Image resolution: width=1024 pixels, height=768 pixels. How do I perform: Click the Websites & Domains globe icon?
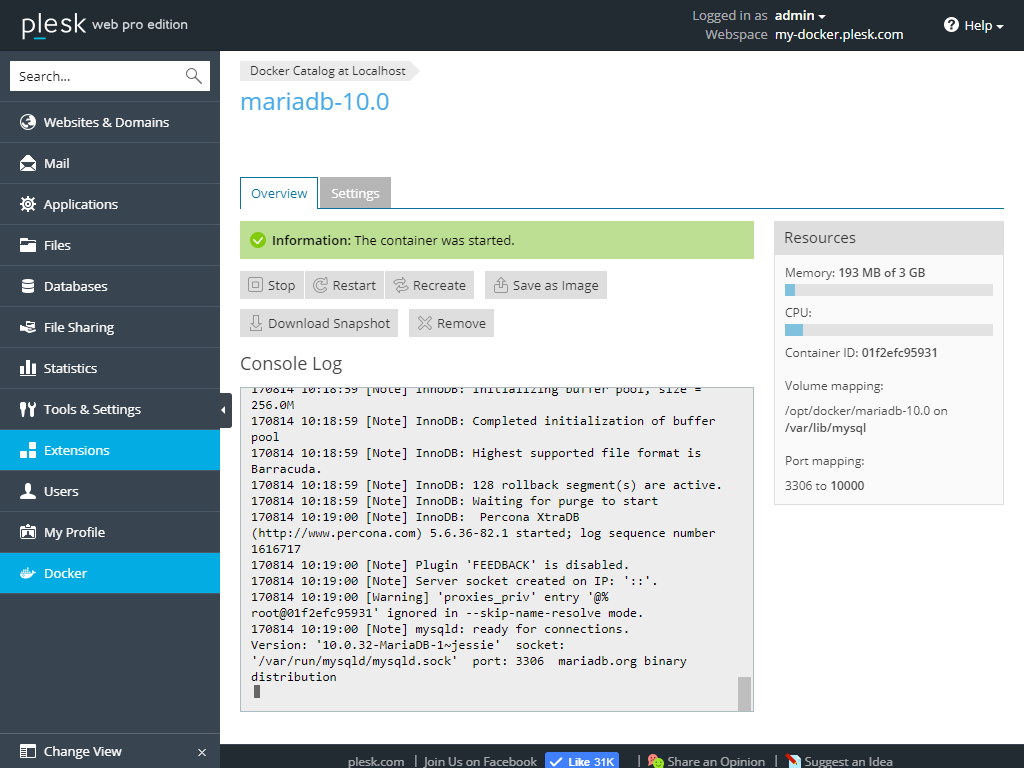27,122
